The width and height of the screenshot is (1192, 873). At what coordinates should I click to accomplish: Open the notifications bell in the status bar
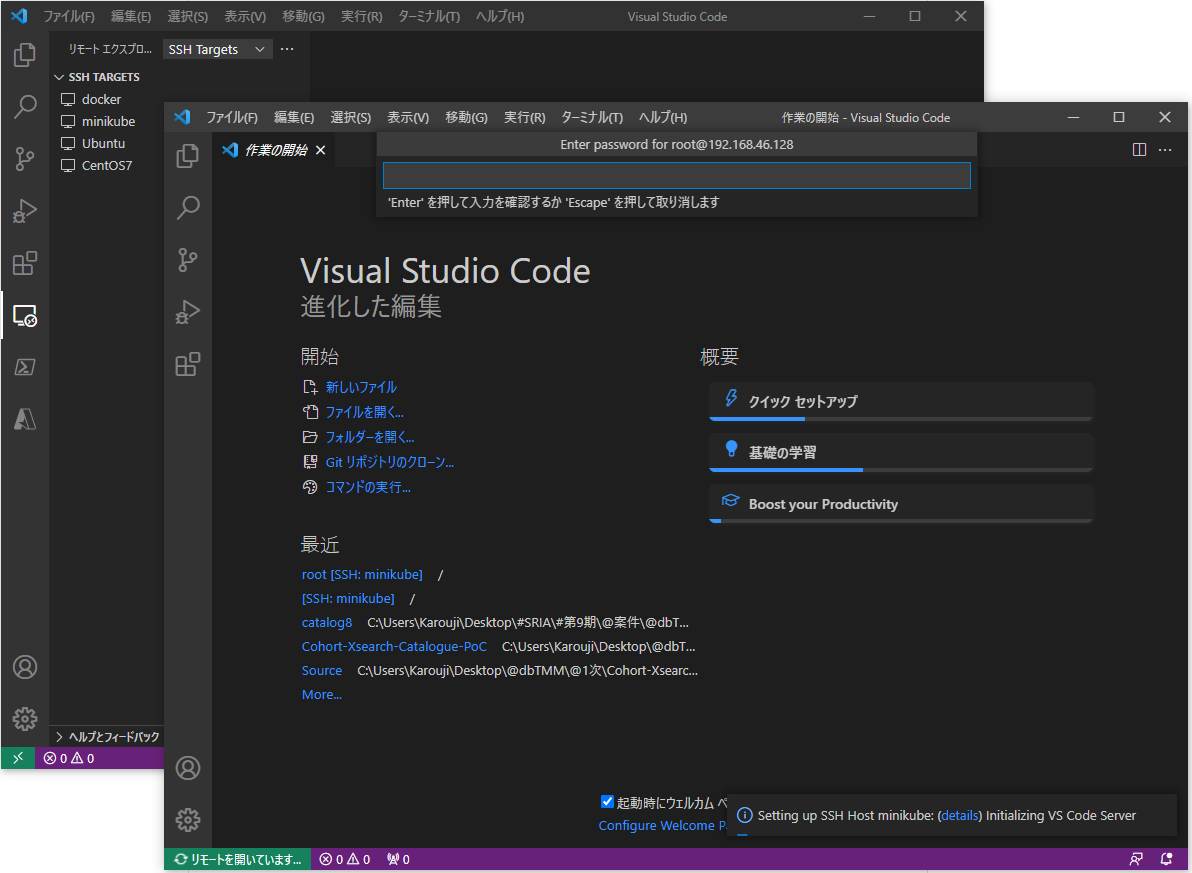[x=1166, y=859]
